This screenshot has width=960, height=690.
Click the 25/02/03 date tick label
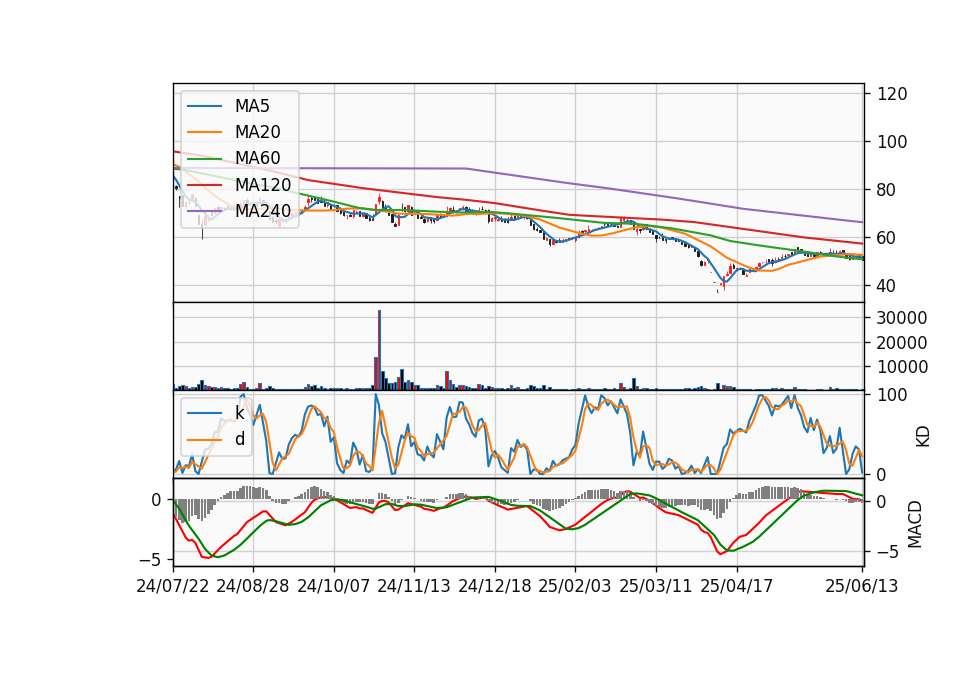pos(575,586)
